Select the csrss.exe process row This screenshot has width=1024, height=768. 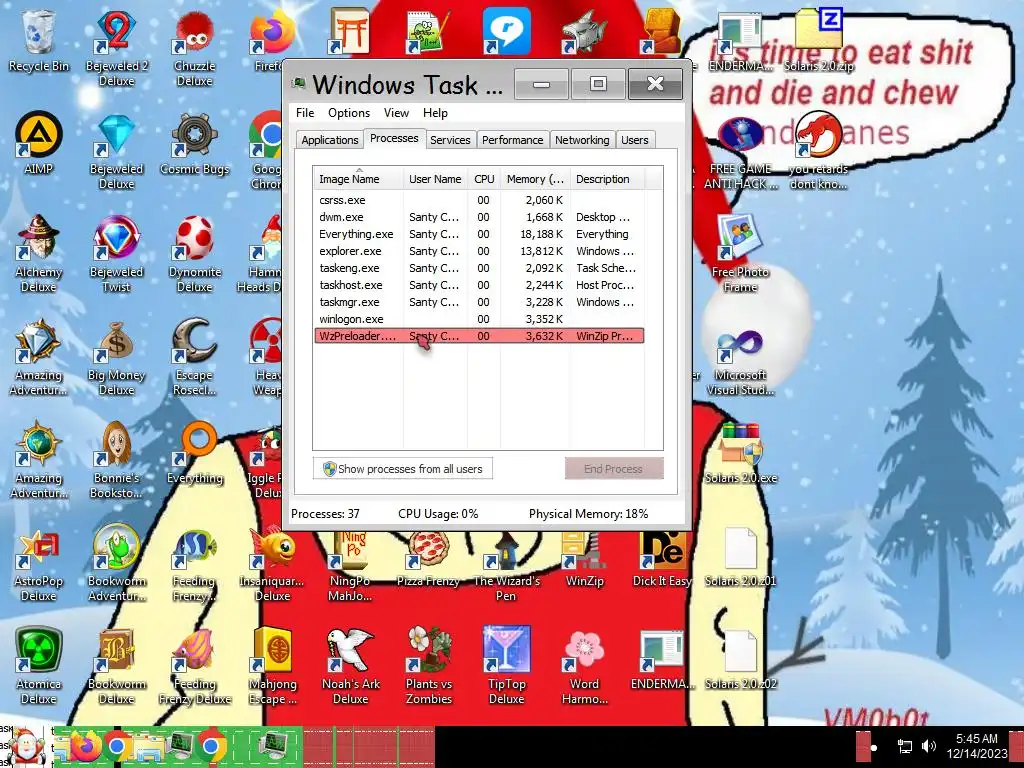click(x=479, y=200)
